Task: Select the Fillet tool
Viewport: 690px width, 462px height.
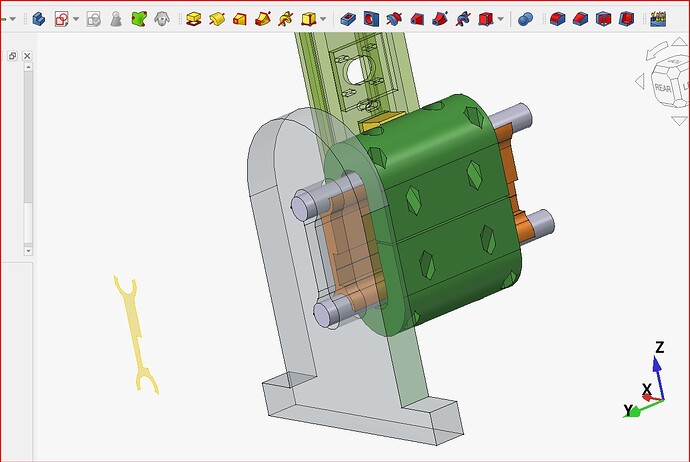Action: (x=558, y=19)
